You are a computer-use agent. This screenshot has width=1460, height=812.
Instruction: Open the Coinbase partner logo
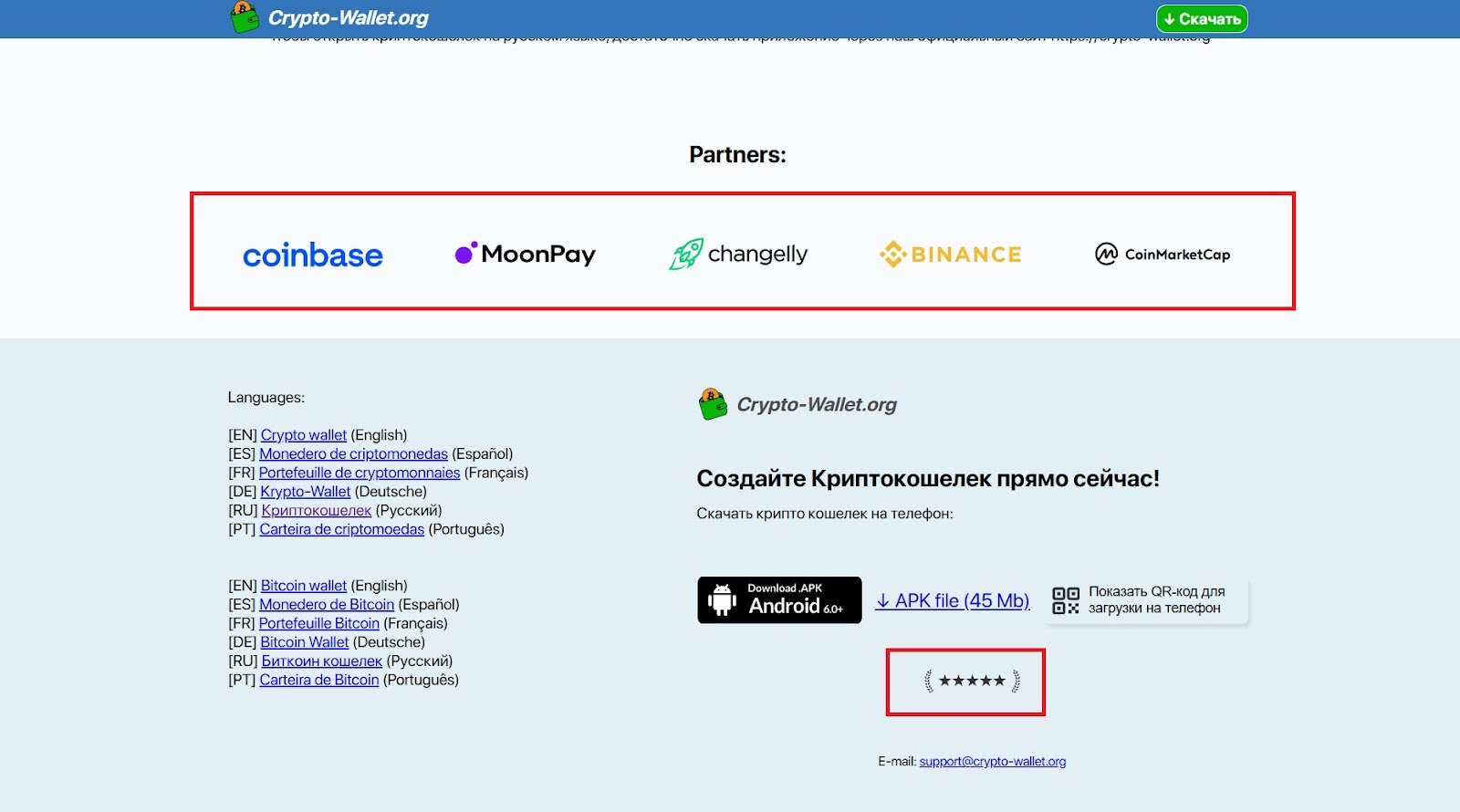[x=313, y=255]
